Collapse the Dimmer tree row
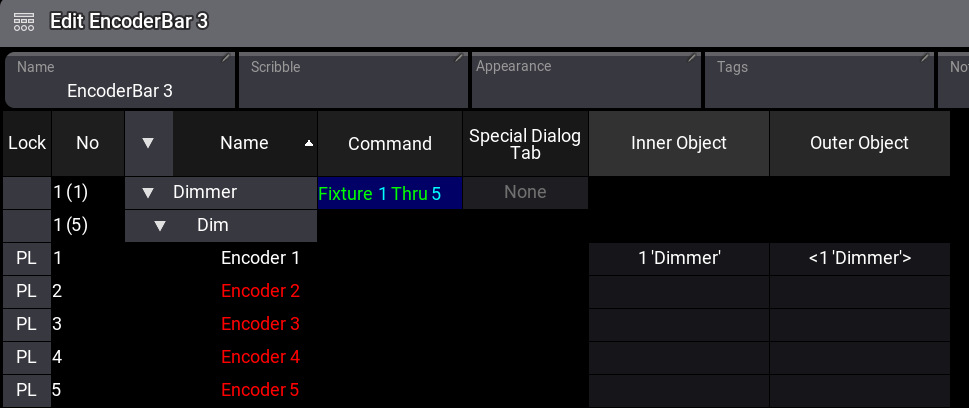 (148, 192)
